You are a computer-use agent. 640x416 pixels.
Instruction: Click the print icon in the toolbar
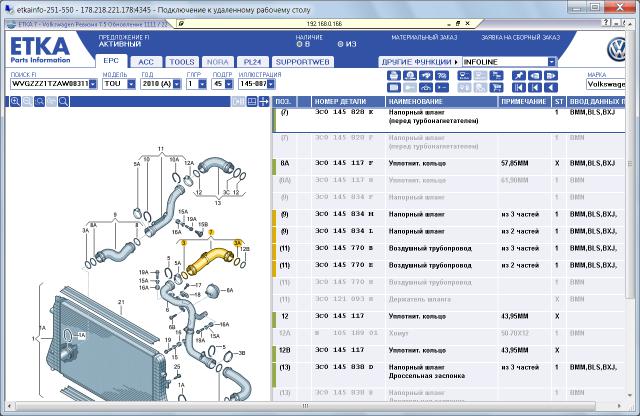pyautogui.click(x=394, y=76)
